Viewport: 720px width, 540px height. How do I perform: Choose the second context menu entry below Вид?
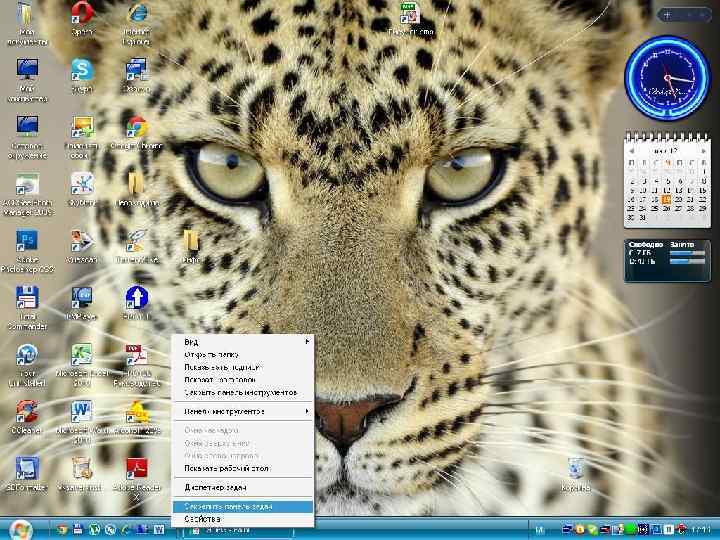pos(243,354)
